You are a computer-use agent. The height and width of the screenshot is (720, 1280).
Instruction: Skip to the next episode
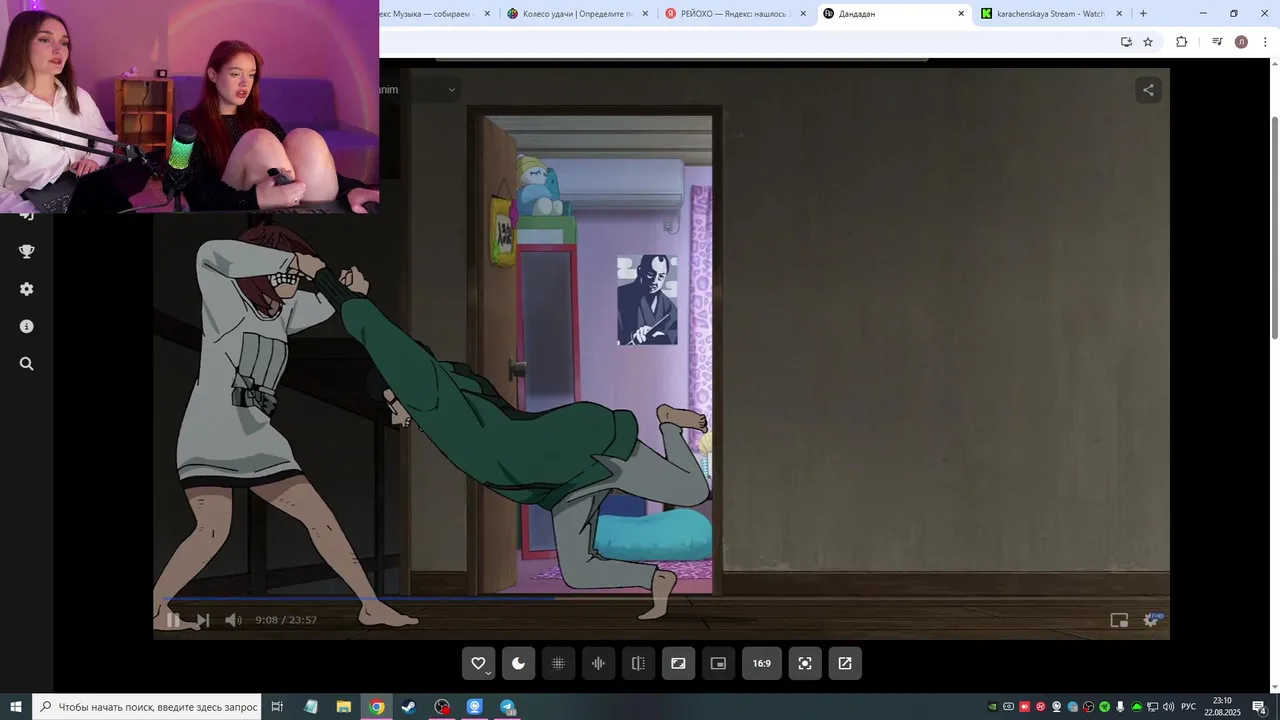[x=203, y=620]
